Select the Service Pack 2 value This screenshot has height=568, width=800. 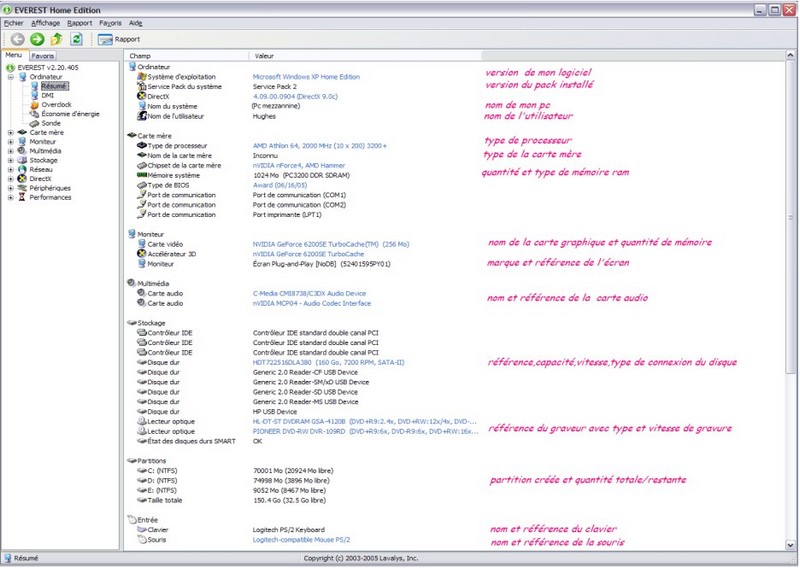[274, 87]
